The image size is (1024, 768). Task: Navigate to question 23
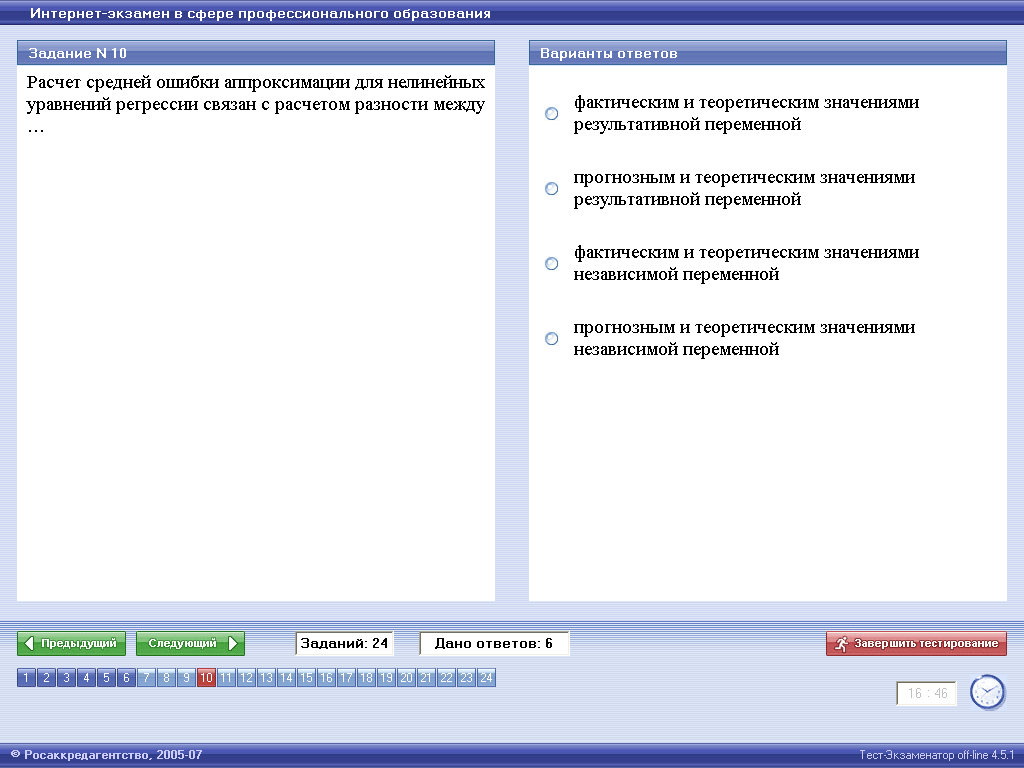click(466, 678)
